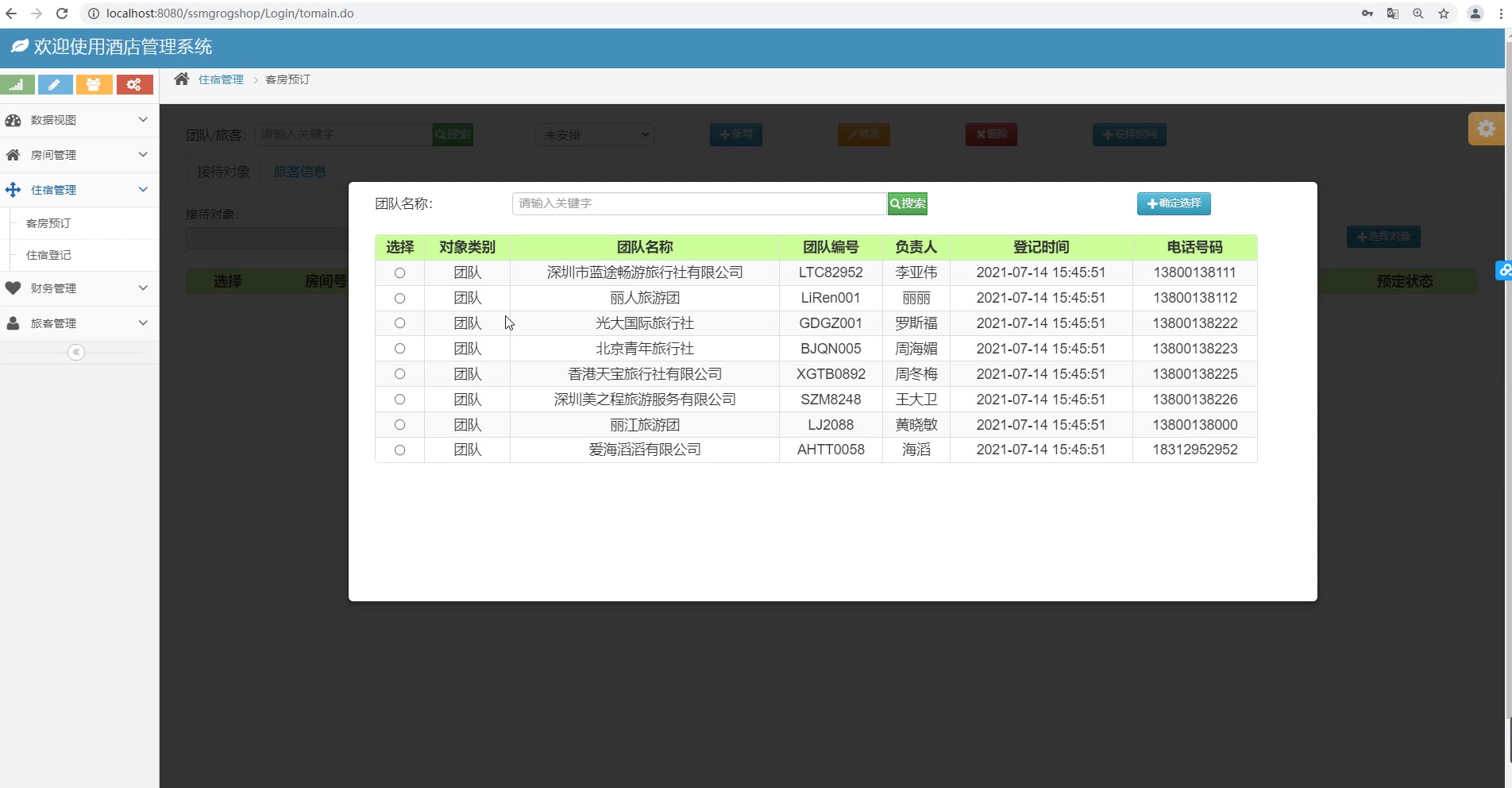Click the 修改 button behind dialog
The image size is (1512, 788).
point(864,134)
